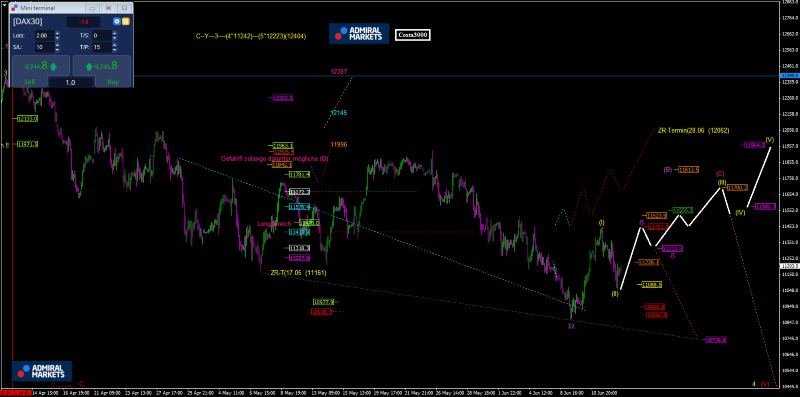Image resolution: width=800 pixels, height=397 pixels.
Task: Close the Mini terminal window
Action: click(123, 8)
